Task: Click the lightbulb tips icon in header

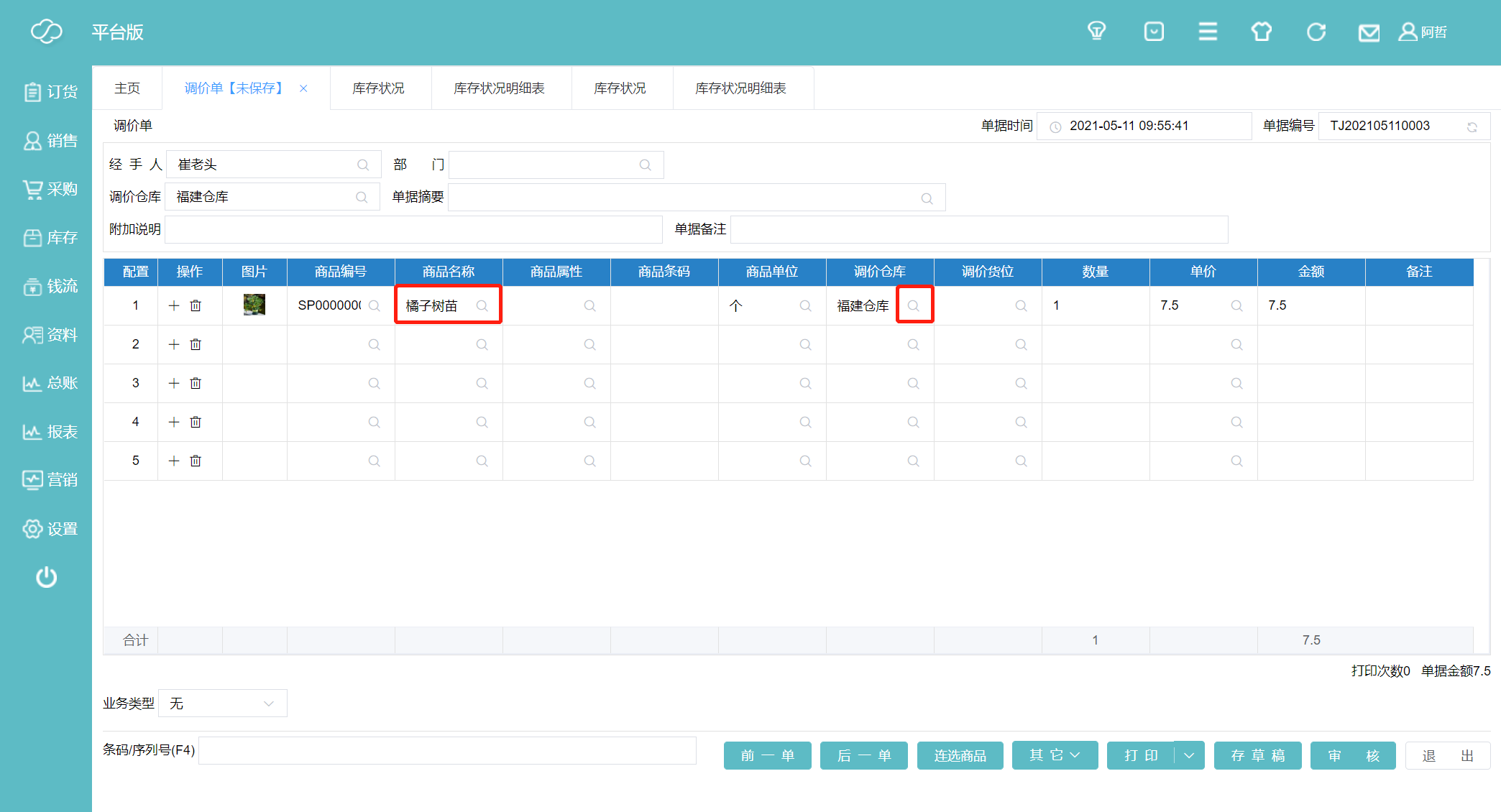Action: [1096, 32]
